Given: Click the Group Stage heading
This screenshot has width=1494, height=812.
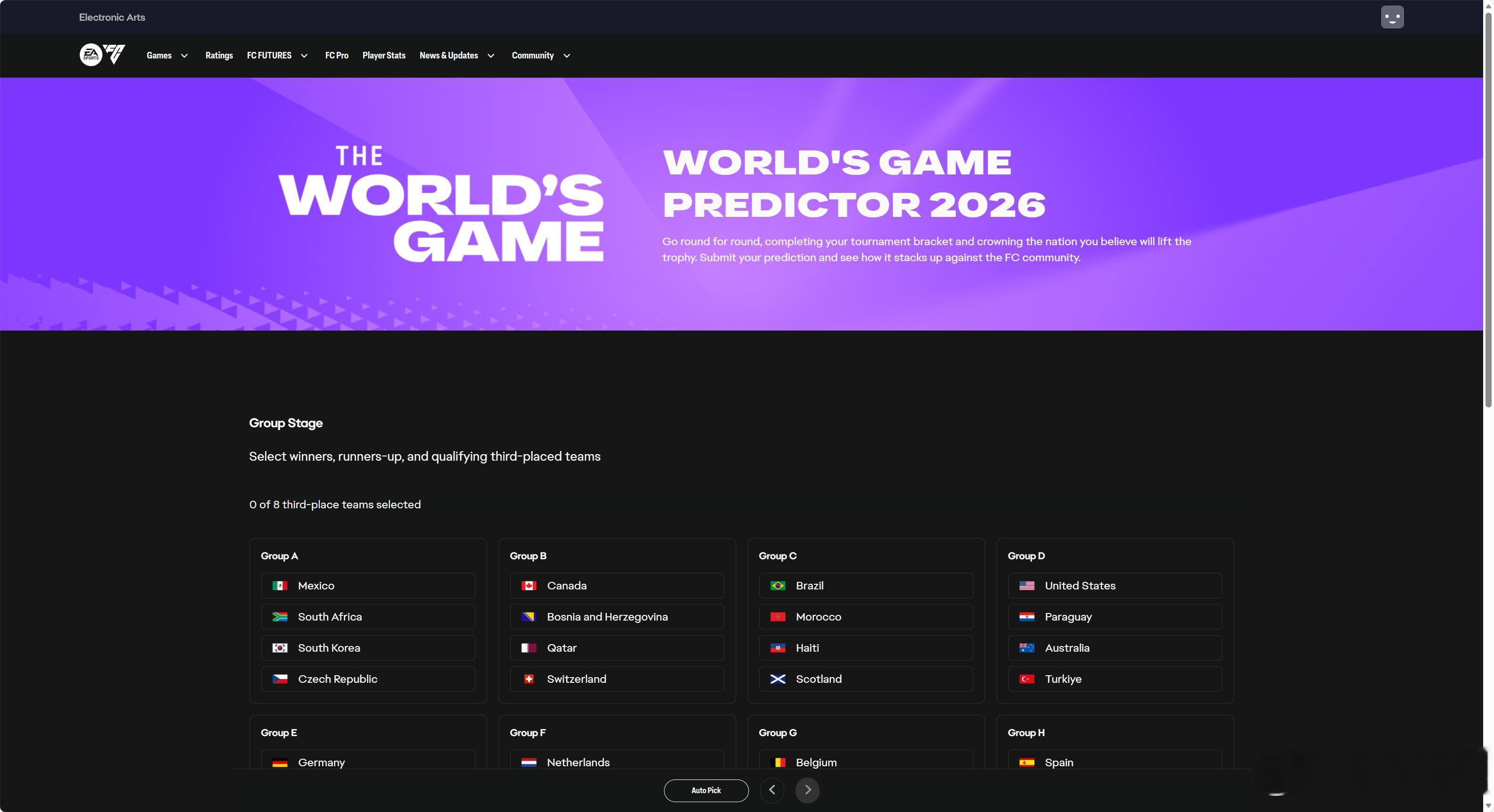Looking at the screenshot, I should [x=286, y=423].
